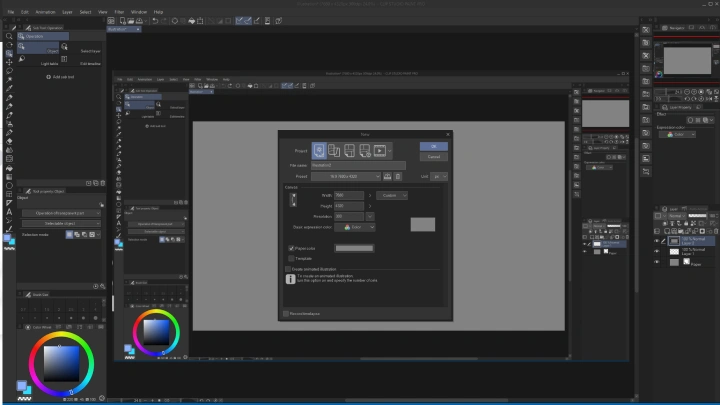Switch to the outer Navigator tab
This screenshot has height=405, width=720.
pos(673,28)
